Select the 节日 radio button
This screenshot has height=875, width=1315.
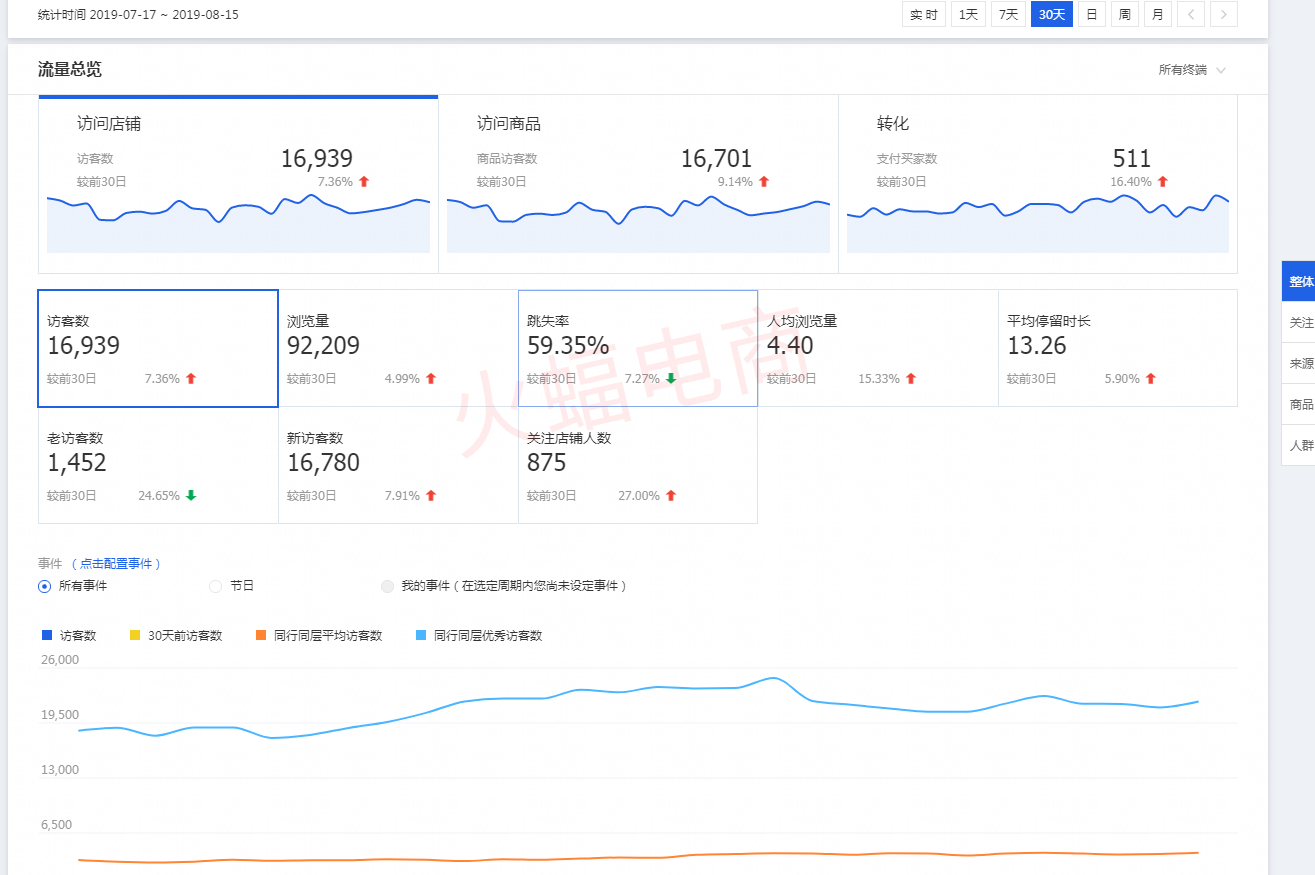click(x=215, y=586)
